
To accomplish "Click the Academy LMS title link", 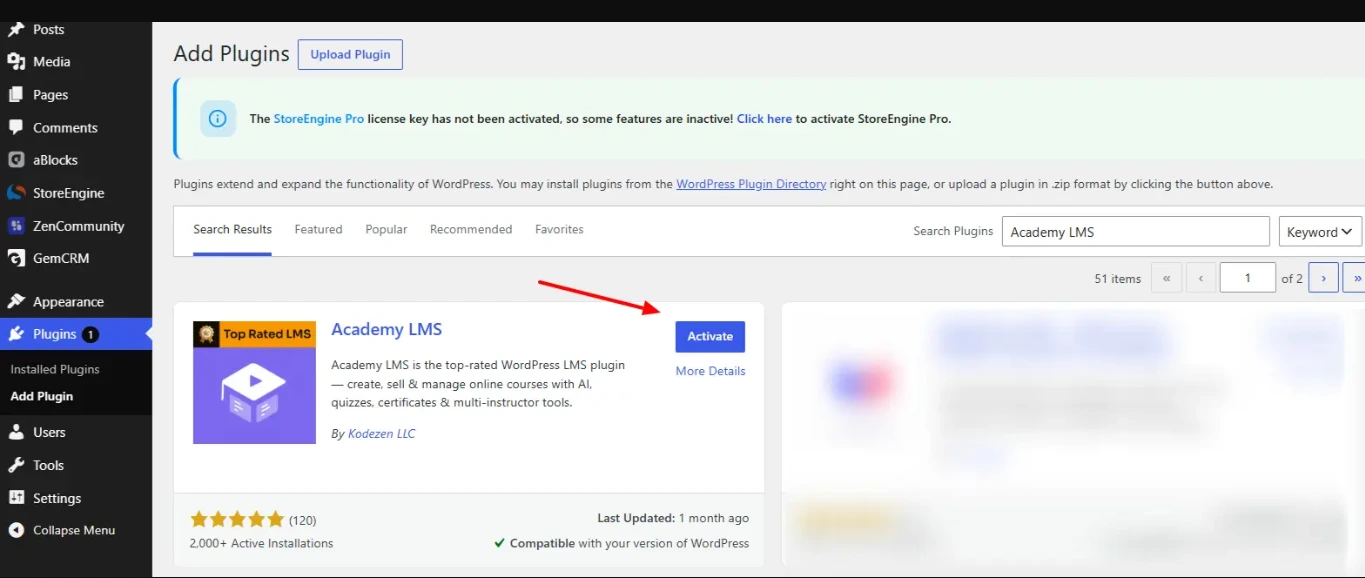I will (386, 329).
